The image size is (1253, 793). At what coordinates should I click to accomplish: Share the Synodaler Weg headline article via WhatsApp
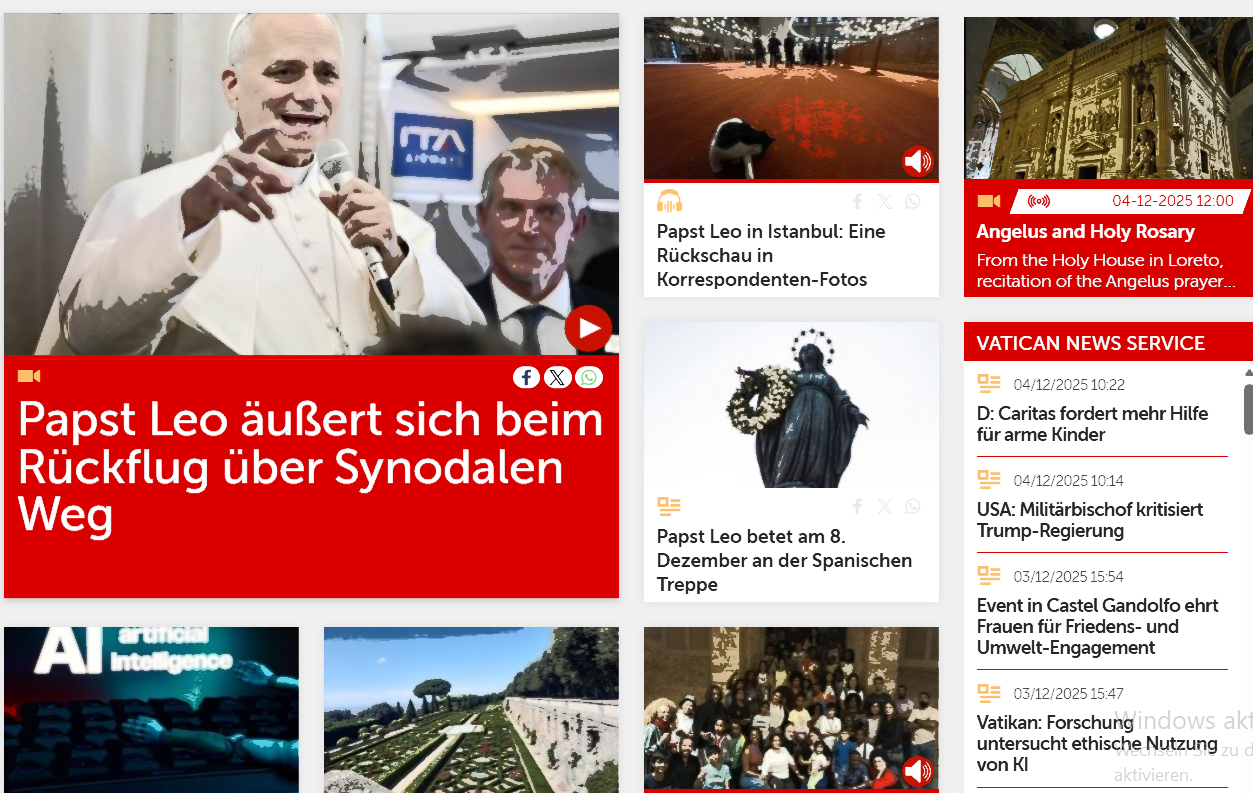pyautogui.click(x=589, y=377)
